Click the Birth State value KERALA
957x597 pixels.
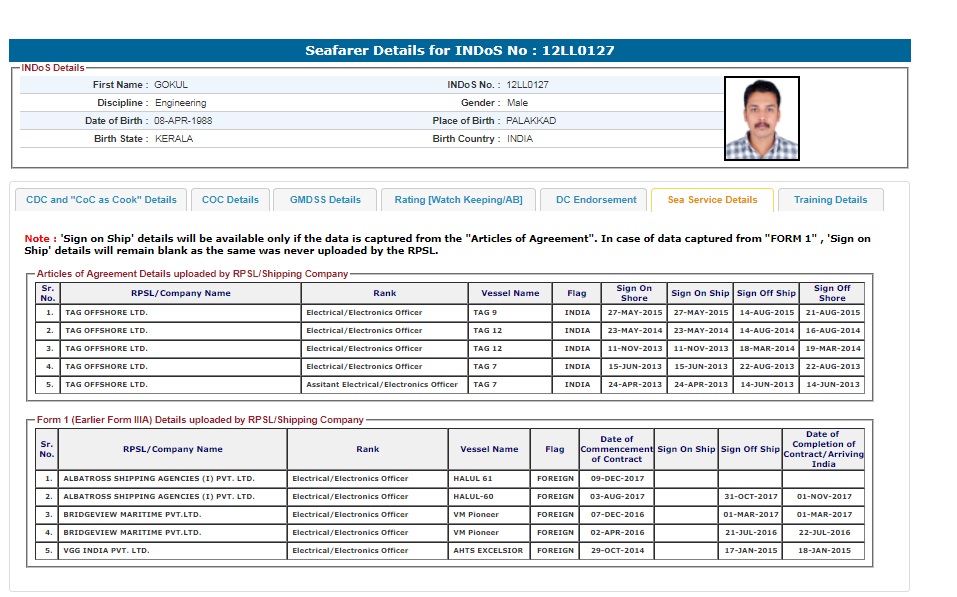pos(174,139)
